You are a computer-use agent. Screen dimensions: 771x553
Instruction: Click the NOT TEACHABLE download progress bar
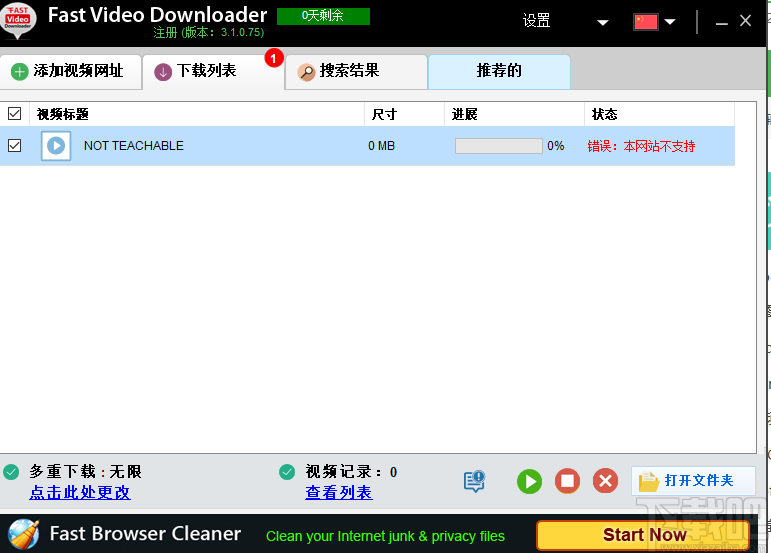click(x=498, y=146)
